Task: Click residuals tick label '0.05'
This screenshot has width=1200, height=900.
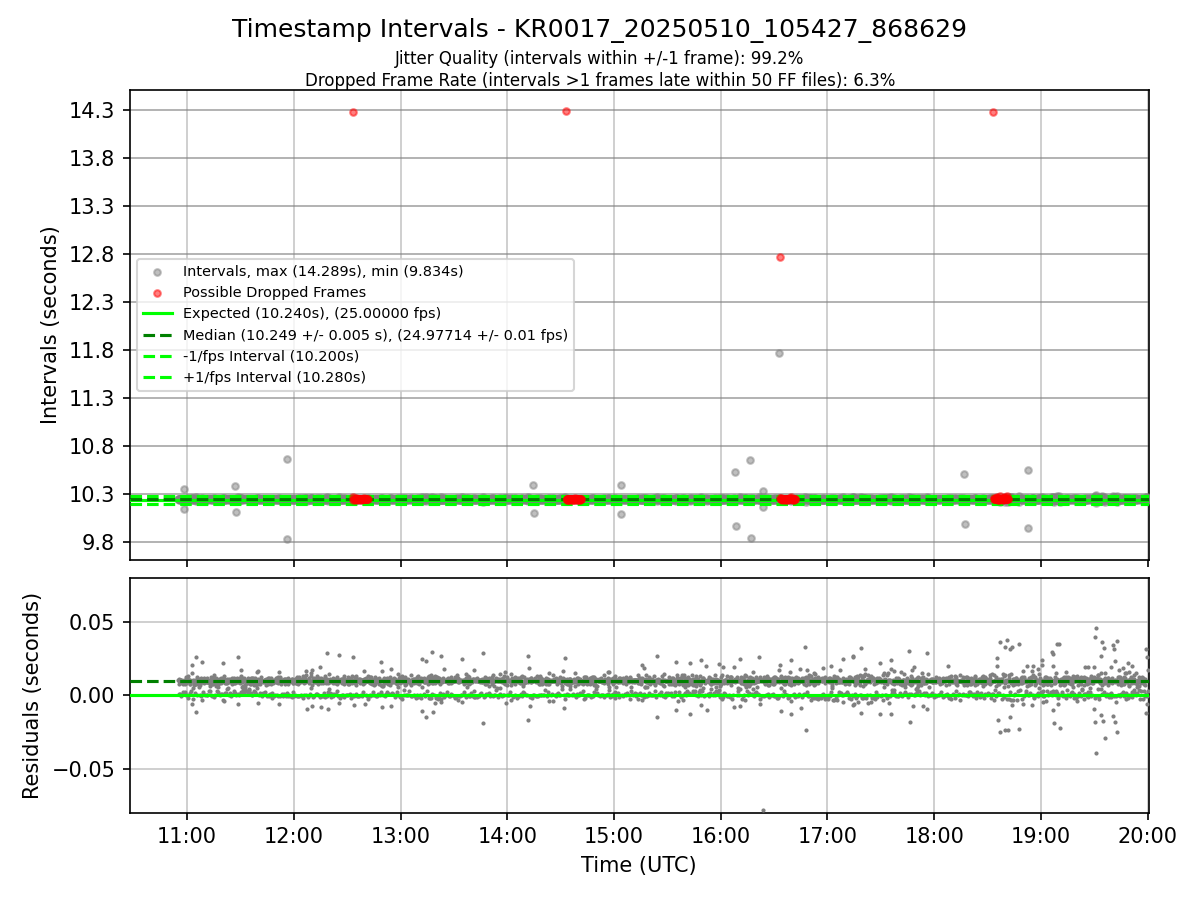Action: tap(92, 622)
